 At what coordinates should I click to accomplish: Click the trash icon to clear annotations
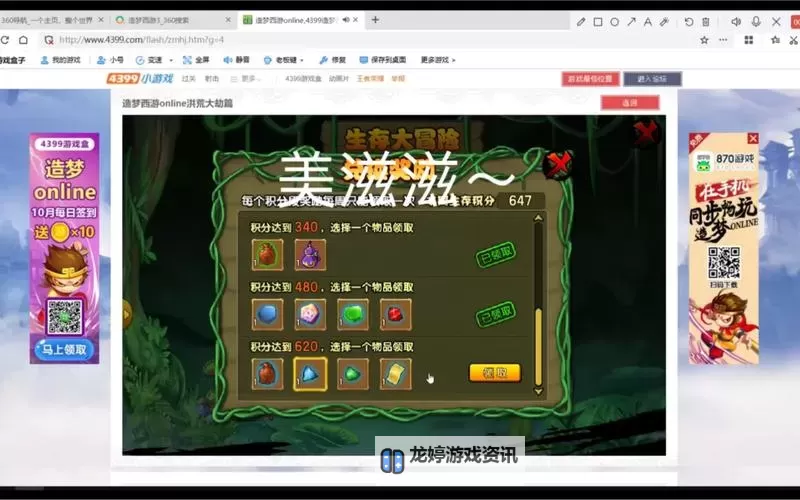(706, 21)
